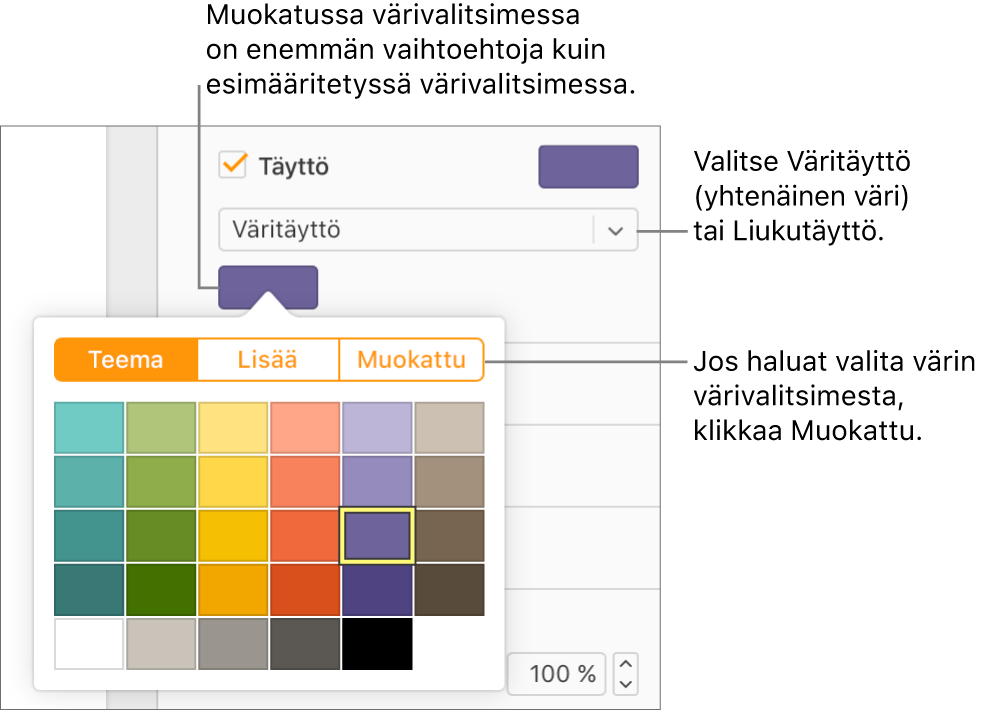
Task: Select the orange-red swatch in the third row
Action: click(x=305, y=535)
